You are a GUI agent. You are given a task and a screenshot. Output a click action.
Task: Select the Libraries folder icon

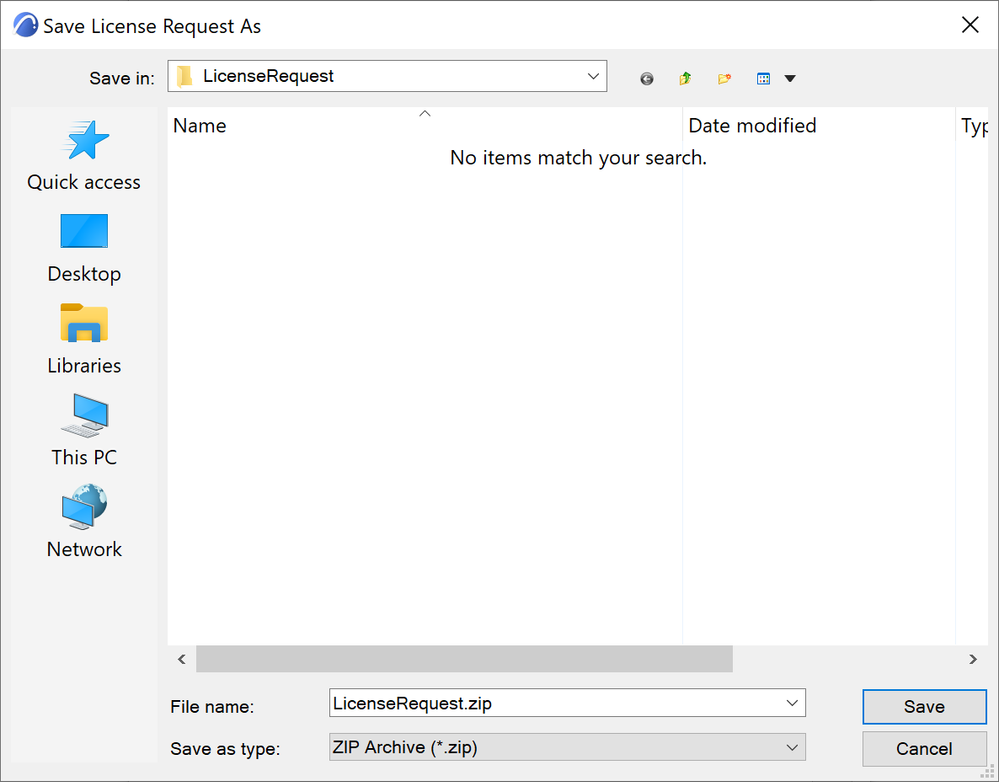84,323
